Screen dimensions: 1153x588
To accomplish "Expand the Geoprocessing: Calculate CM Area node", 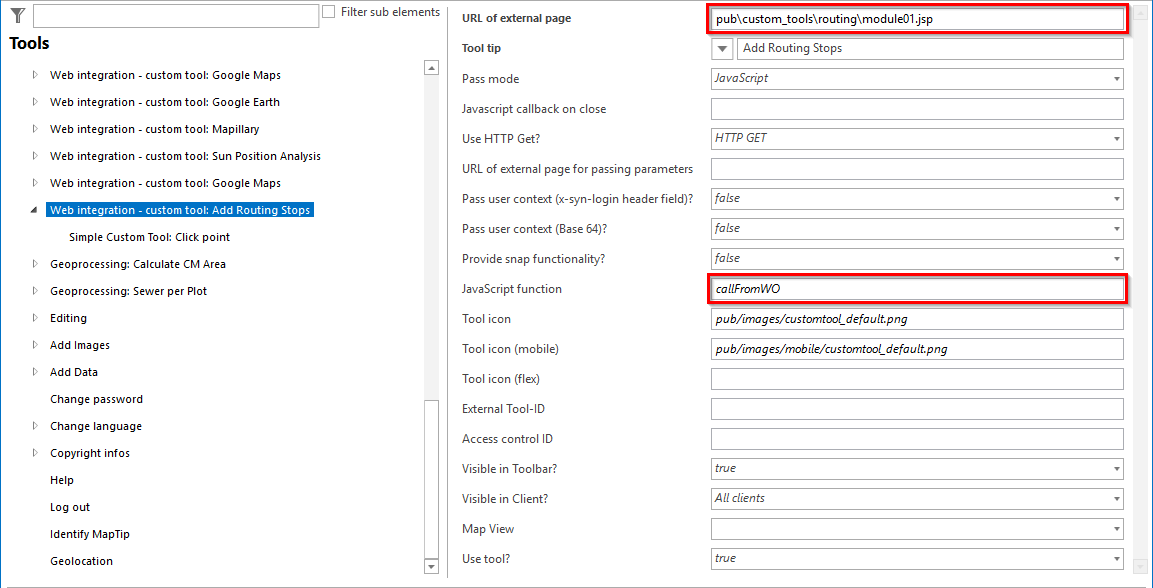I will (33, 264).
